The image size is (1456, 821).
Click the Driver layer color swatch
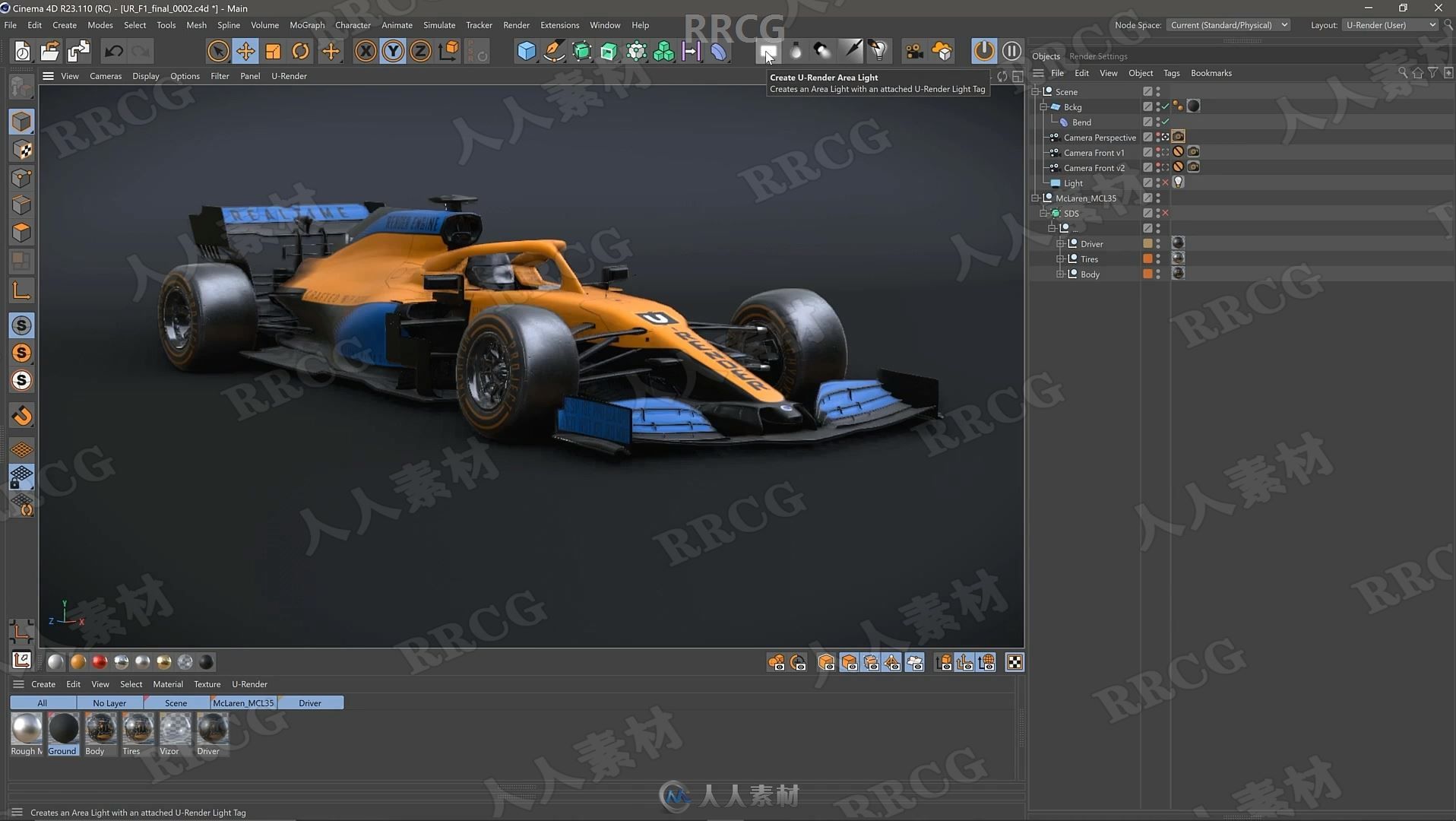(x=1147, y=244)
